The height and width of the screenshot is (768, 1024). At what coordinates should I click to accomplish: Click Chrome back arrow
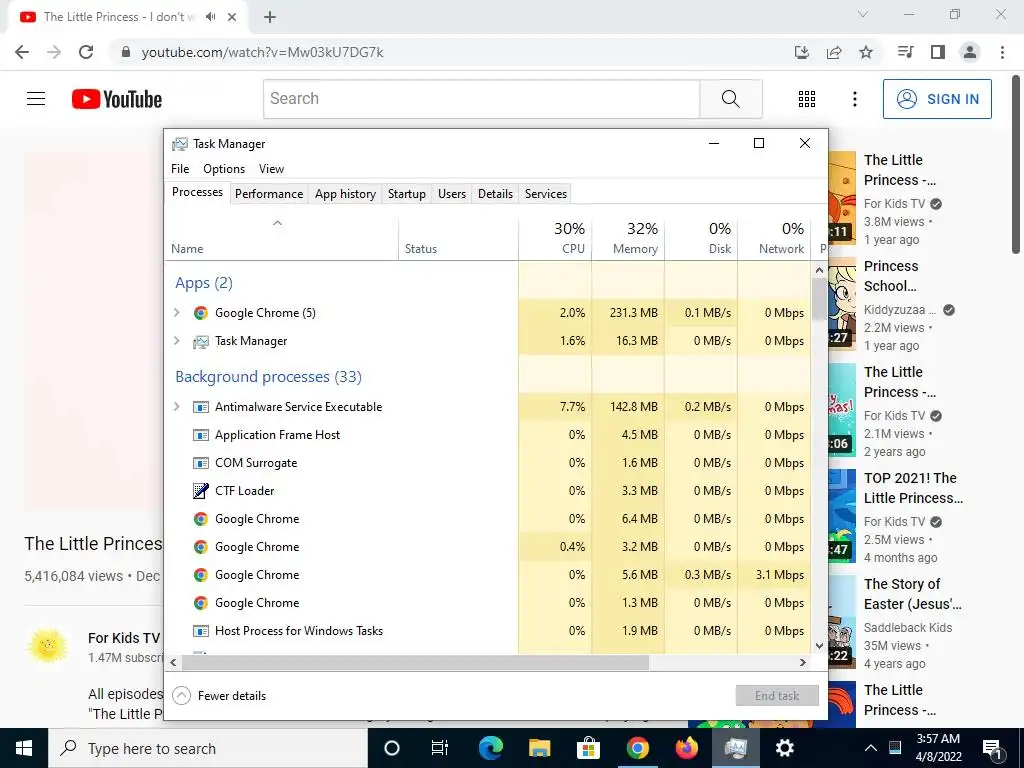point(22,52)
